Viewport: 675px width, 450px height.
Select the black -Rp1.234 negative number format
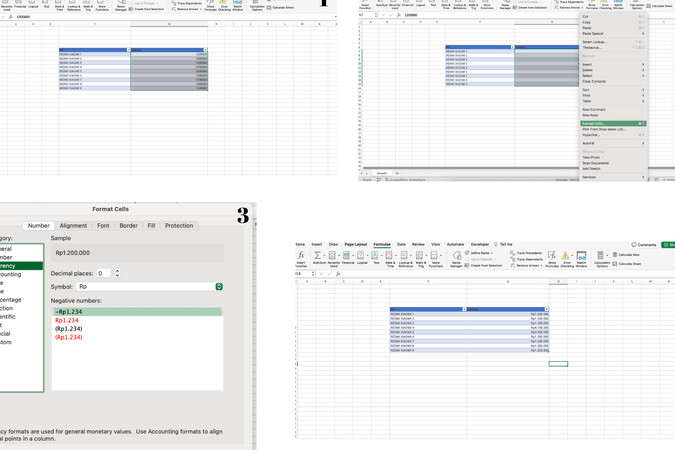tap(69, 311)
